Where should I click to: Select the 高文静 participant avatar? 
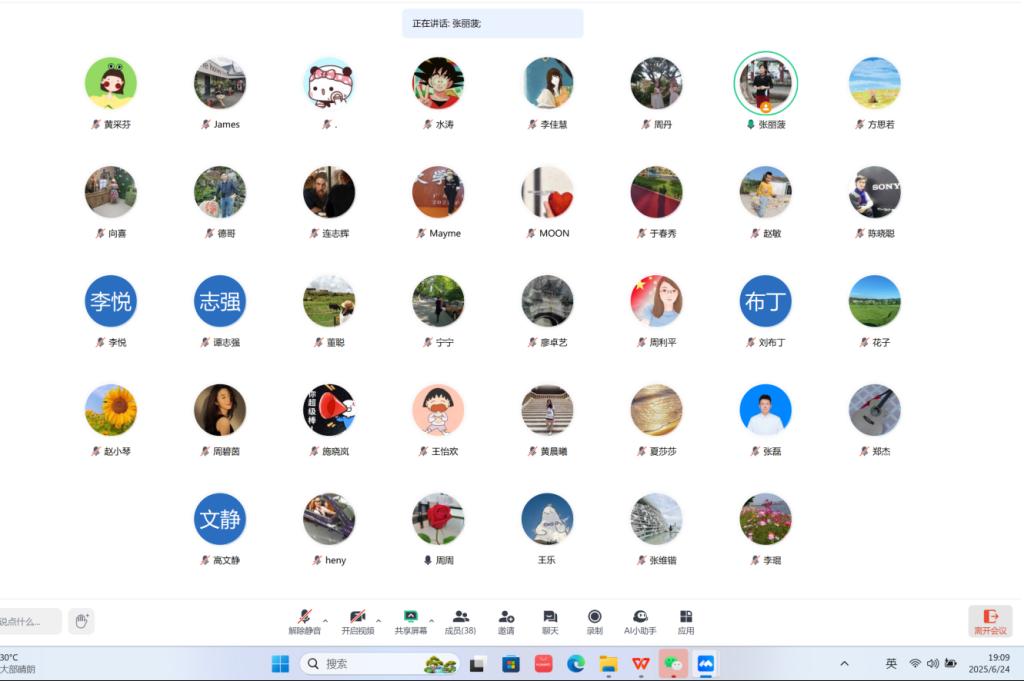point(220,519)
